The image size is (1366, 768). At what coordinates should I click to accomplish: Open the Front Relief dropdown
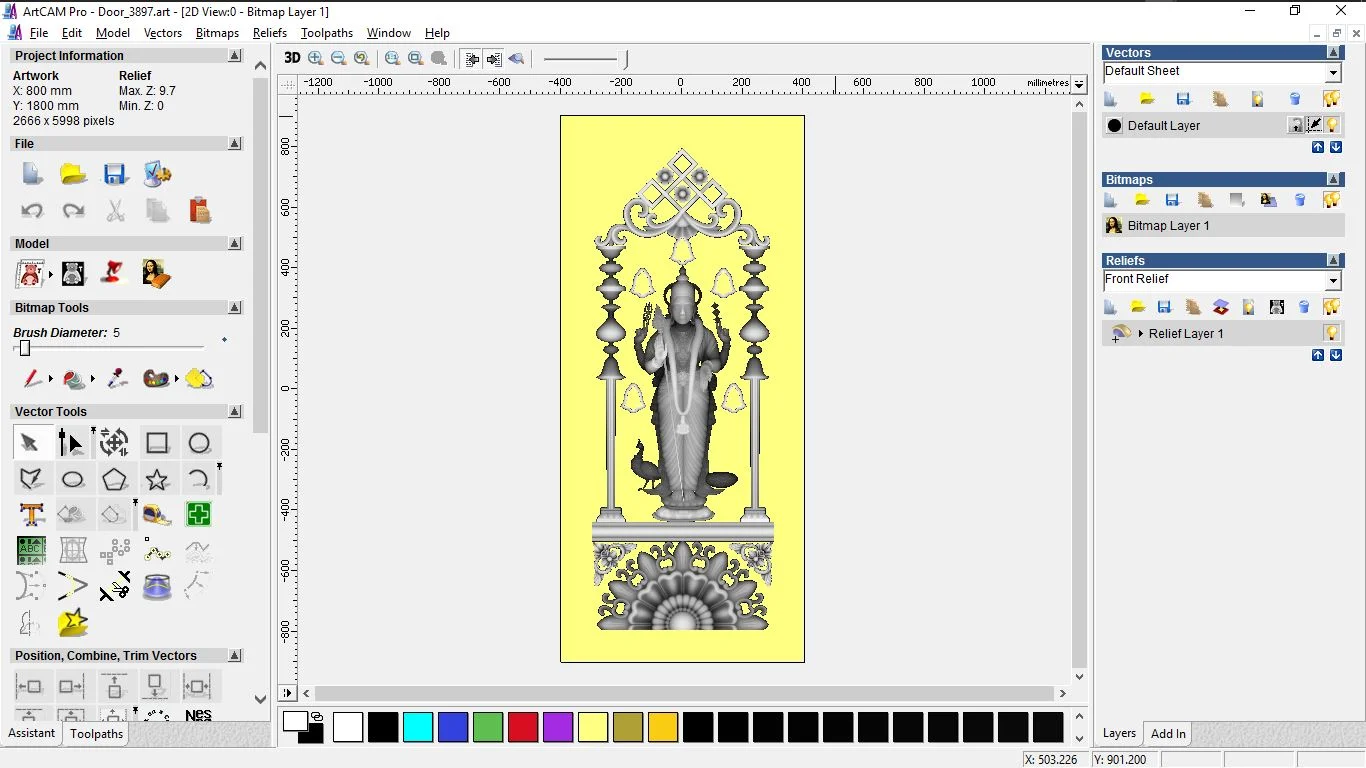1333,280
